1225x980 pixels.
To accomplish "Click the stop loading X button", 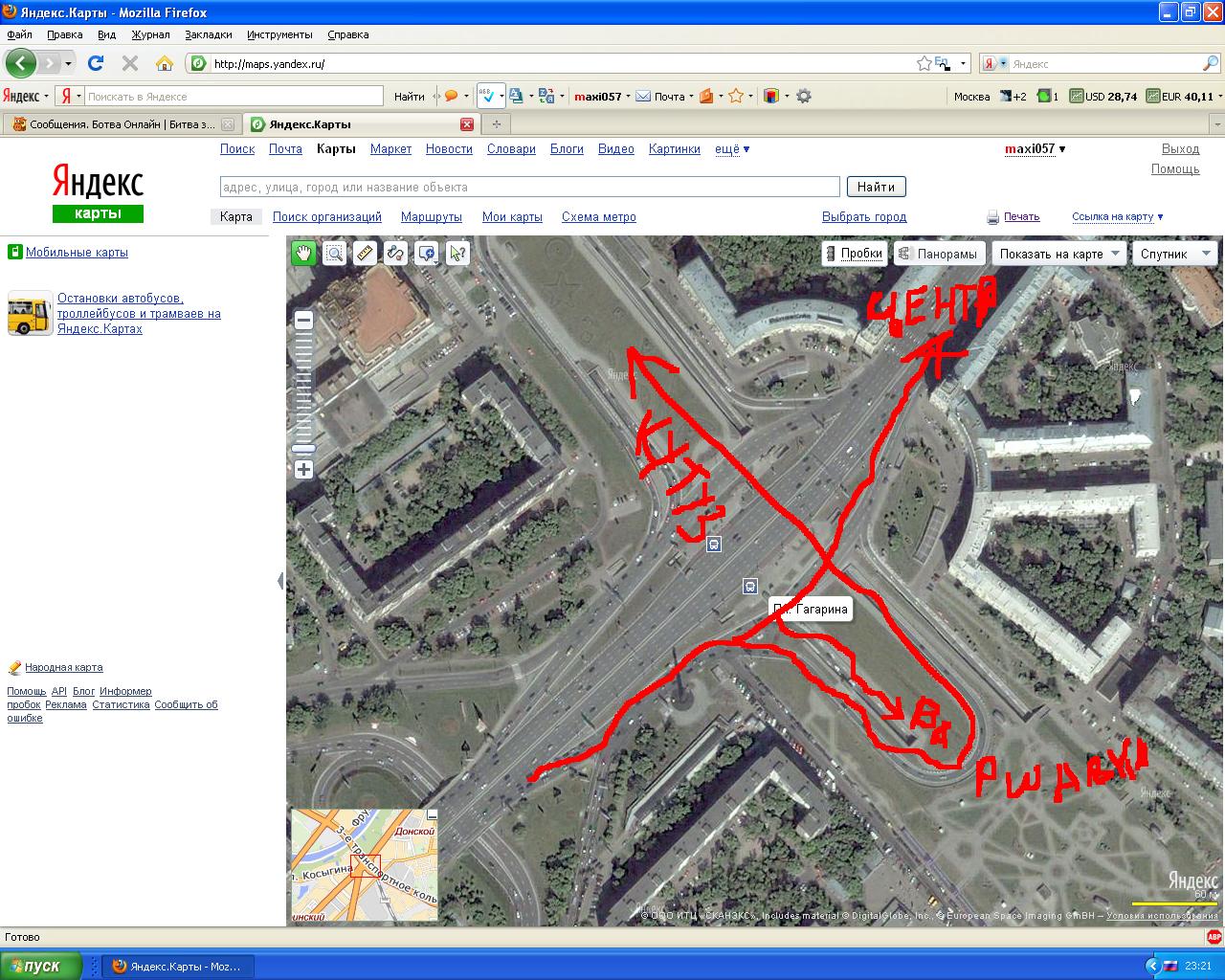I will point(130,63).
